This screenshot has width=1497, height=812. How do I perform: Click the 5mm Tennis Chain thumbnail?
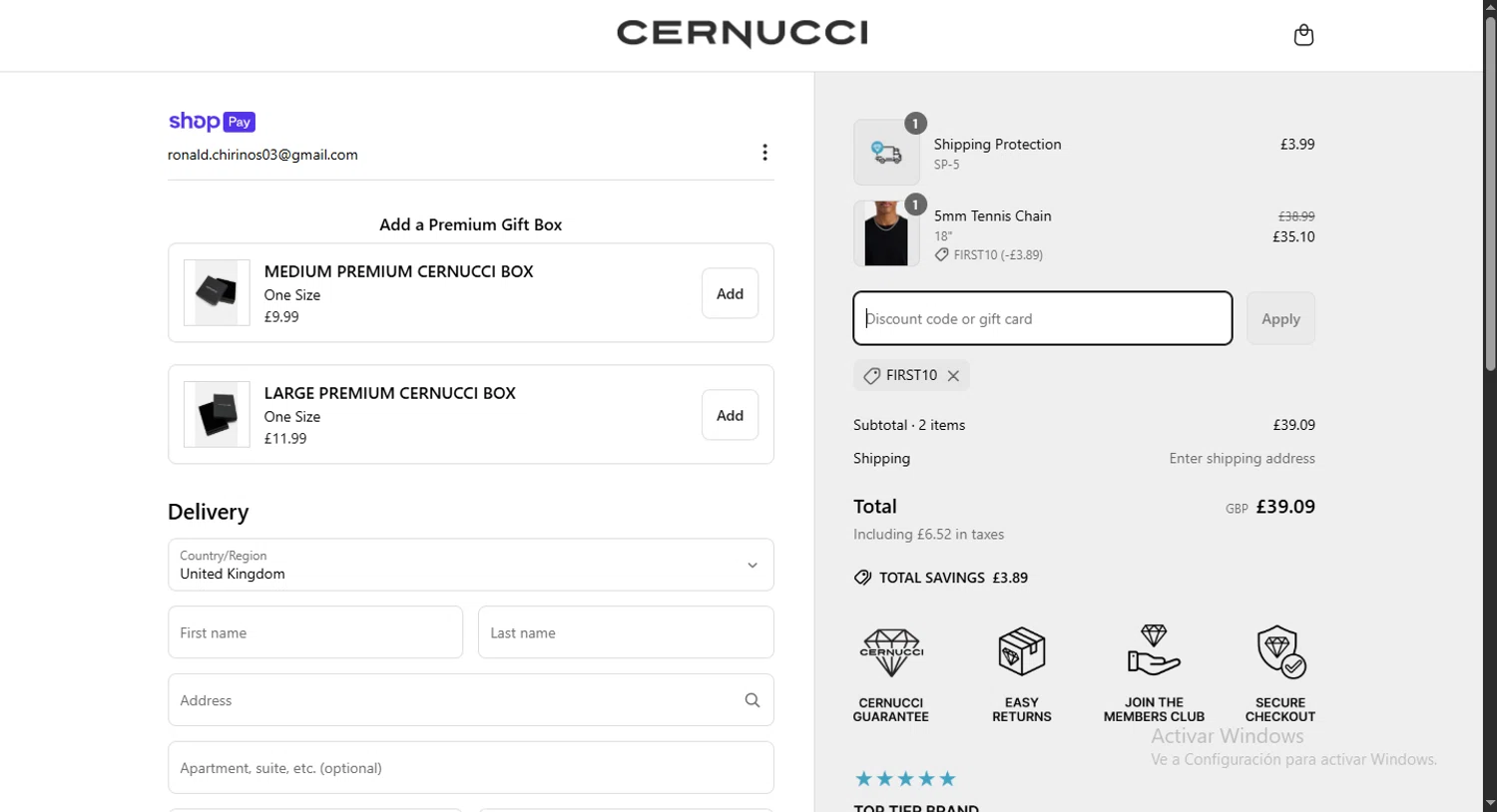point(886,233)
